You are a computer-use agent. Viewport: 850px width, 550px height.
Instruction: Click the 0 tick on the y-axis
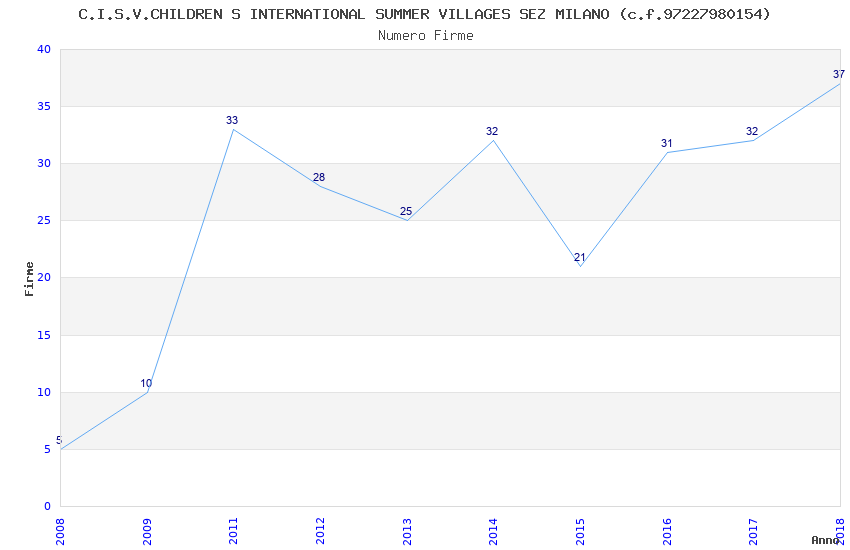46,506
